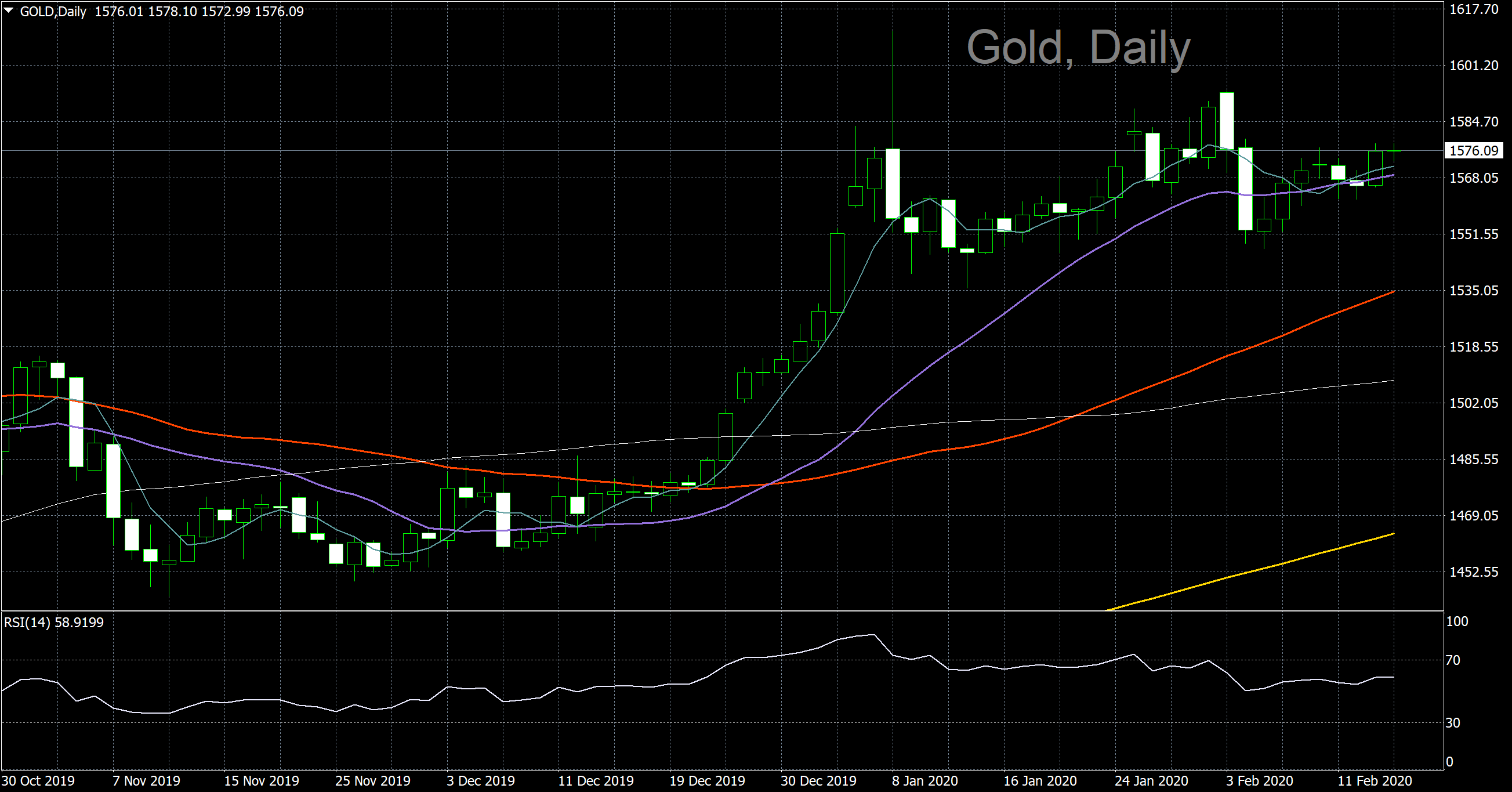Viewport: 1512px width, 792px height.
Task: Click the 1518.55 price axis value
Action: 1474,347
